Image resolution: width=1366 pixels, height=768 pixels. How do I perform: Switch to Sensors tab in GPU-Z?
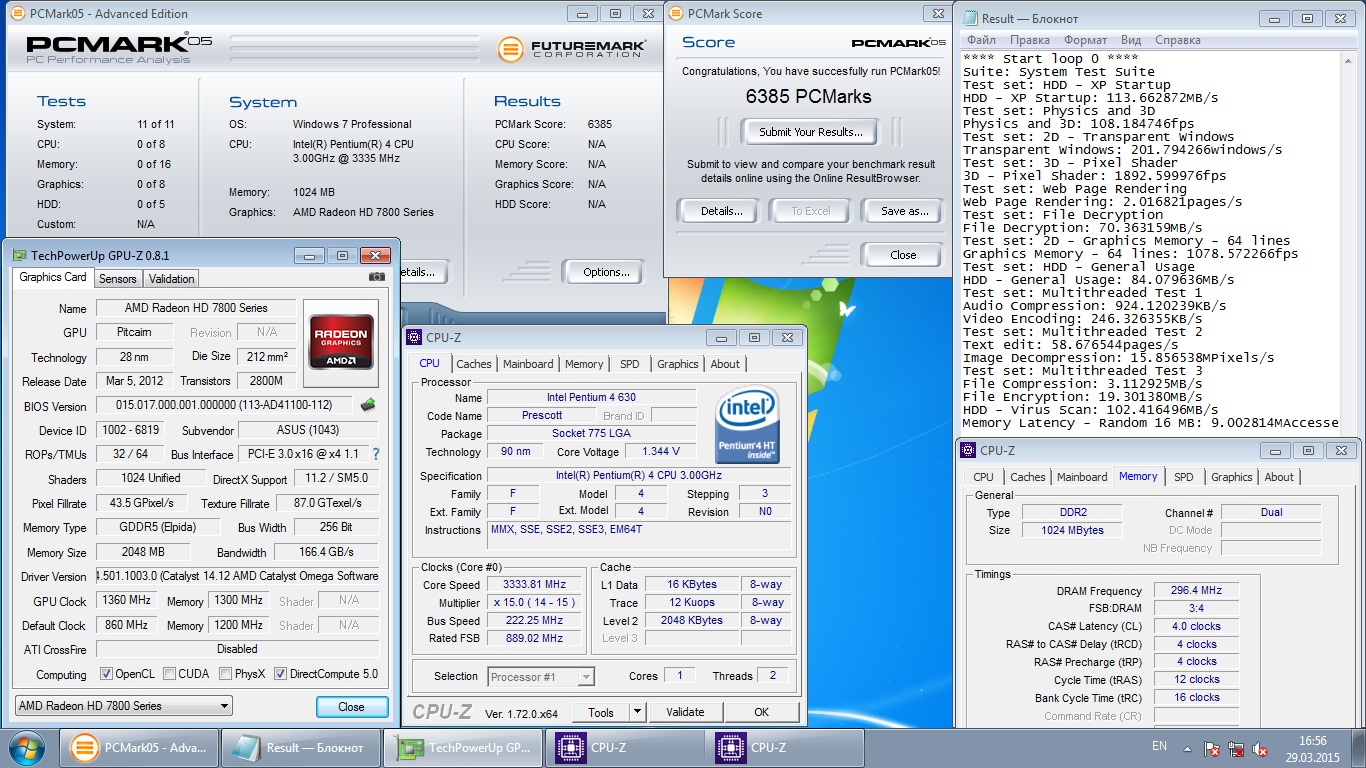point(118,279)
